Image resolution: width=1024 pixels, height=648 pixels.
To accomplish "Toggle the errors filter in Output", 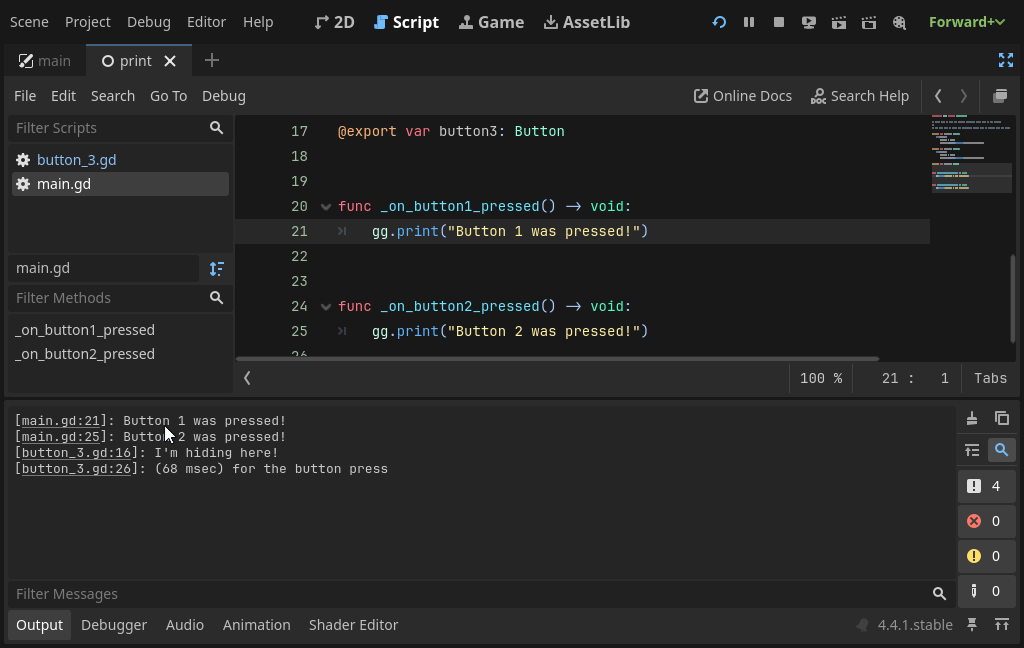I will [x=986, y=521].
